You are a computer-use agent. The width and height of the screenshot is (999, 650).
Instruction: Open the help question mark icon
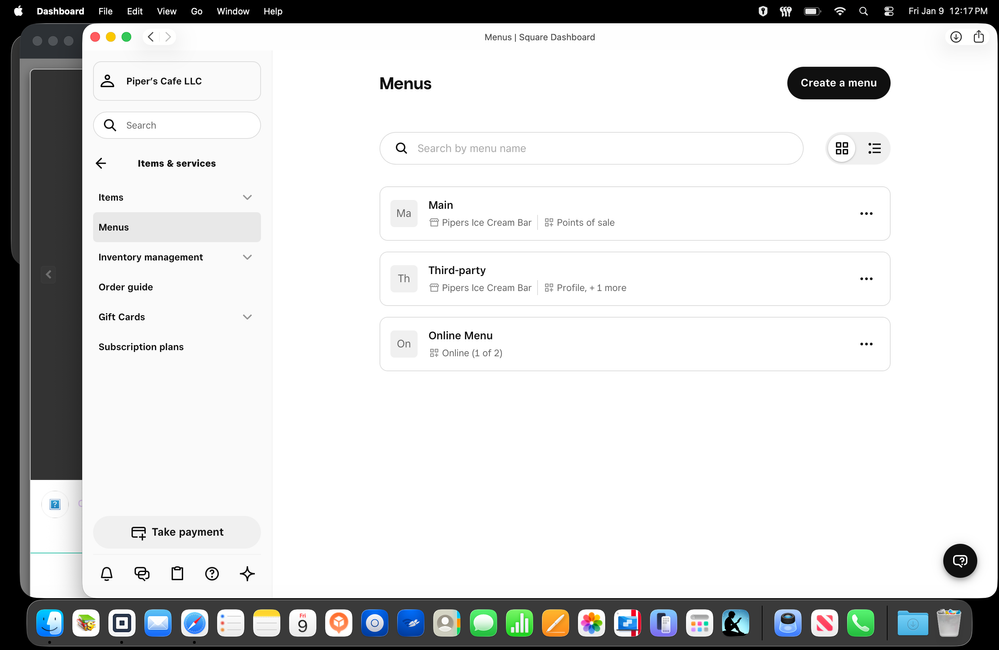coord(212,573)
